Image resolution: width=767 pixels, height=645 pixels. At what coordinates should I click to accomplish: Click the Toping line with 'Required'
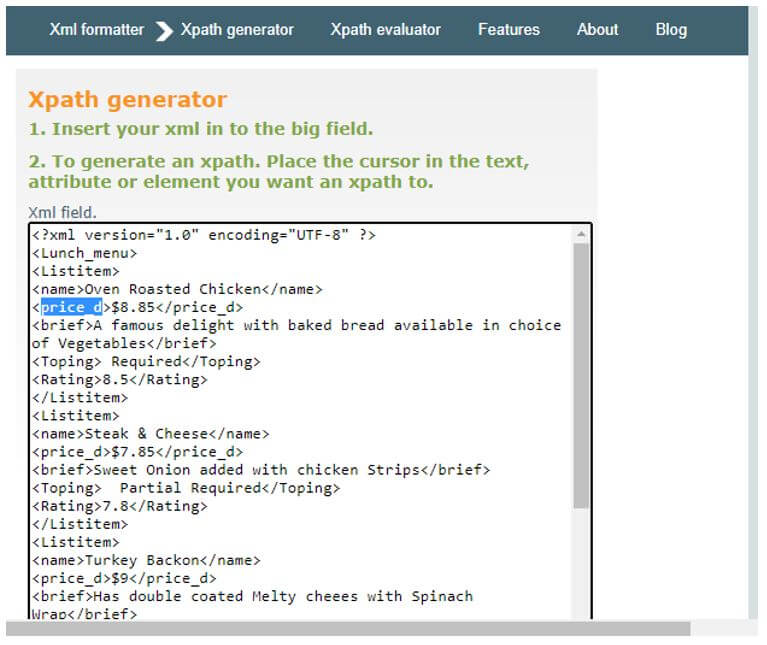click(146, 362)
